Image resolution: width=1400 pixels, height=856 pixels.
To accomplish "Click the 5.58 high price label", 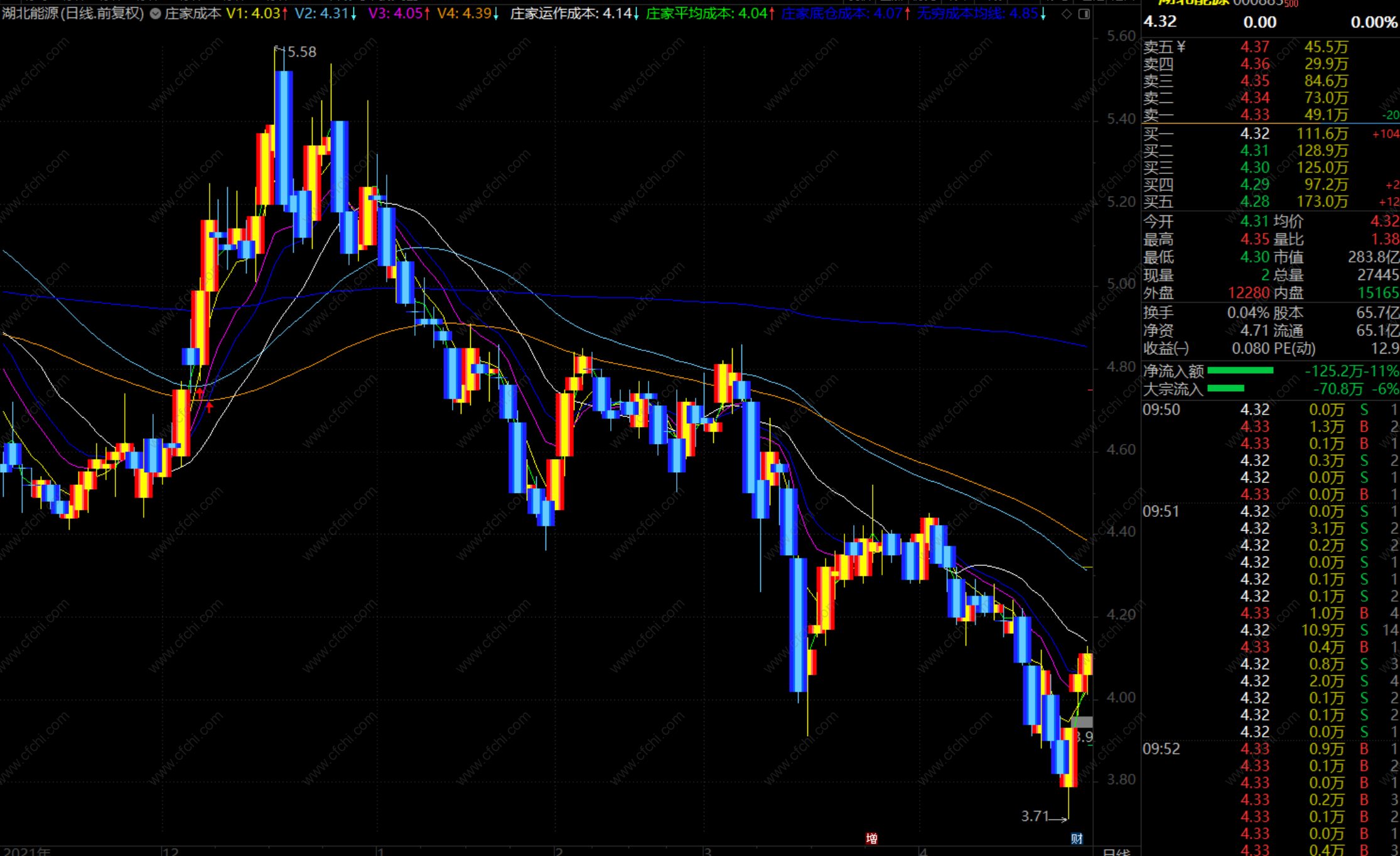I will click(301, 52).
